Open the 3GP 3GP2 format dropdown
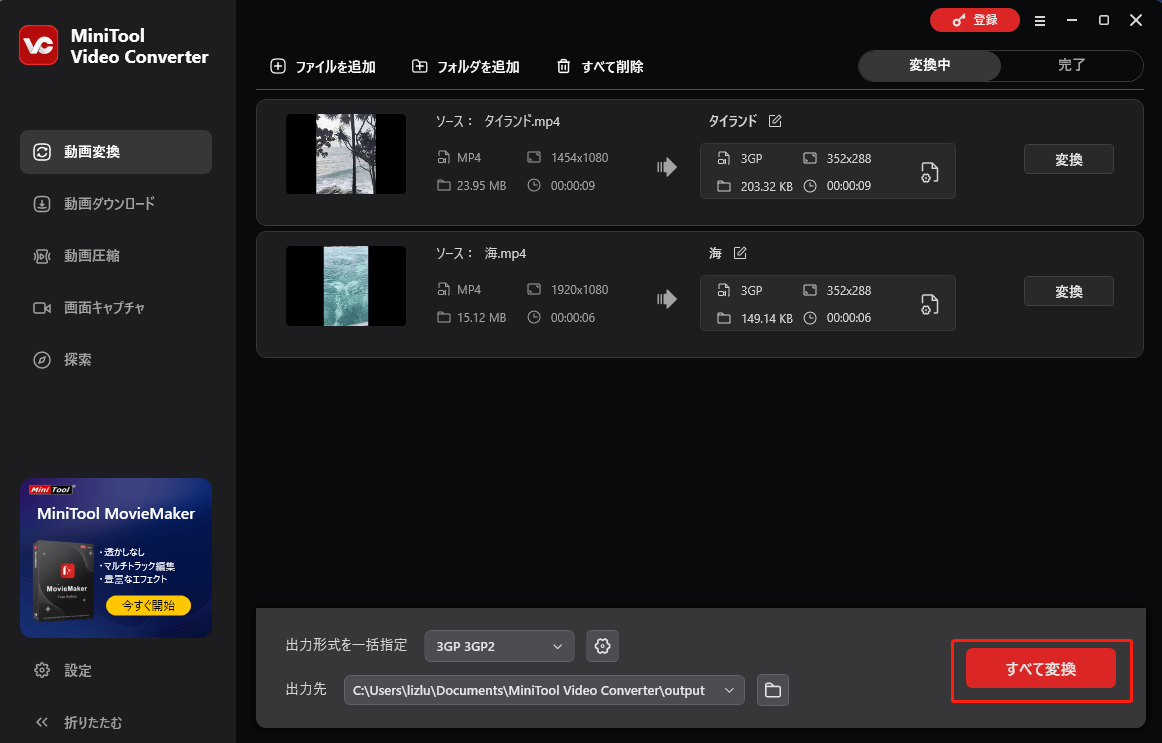Image resolution: width=1162 pixels, height=743 pixels. 499,646
